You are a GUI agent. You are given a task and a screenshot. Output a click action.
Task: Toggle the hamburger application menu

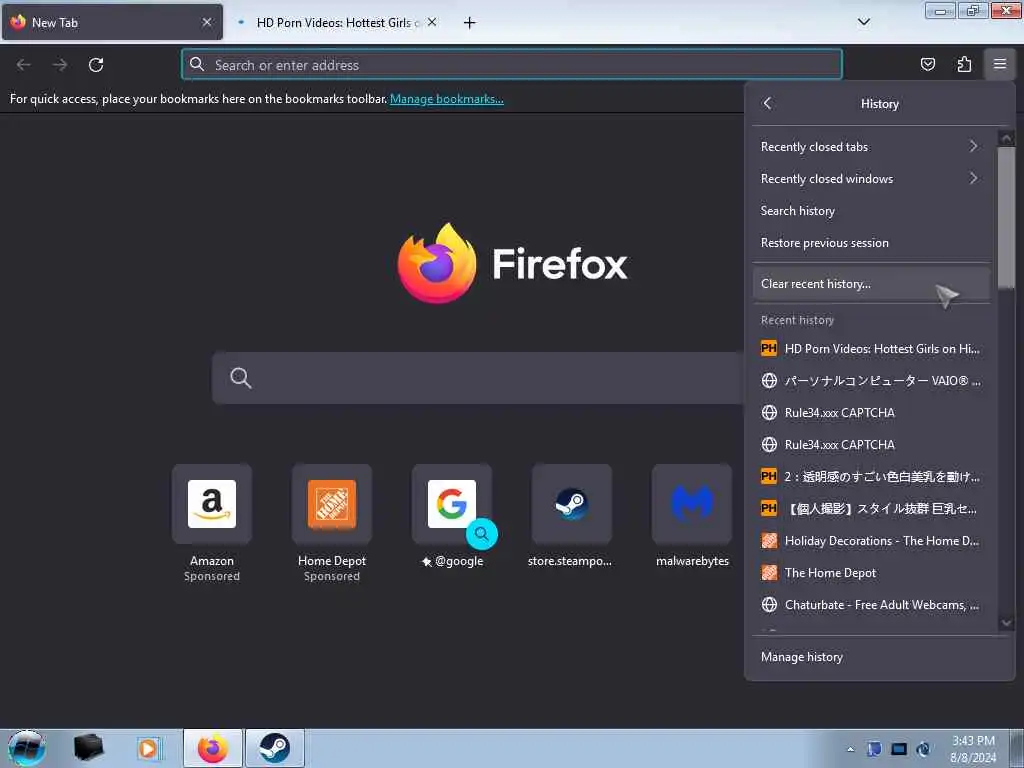coord(1000,64)
